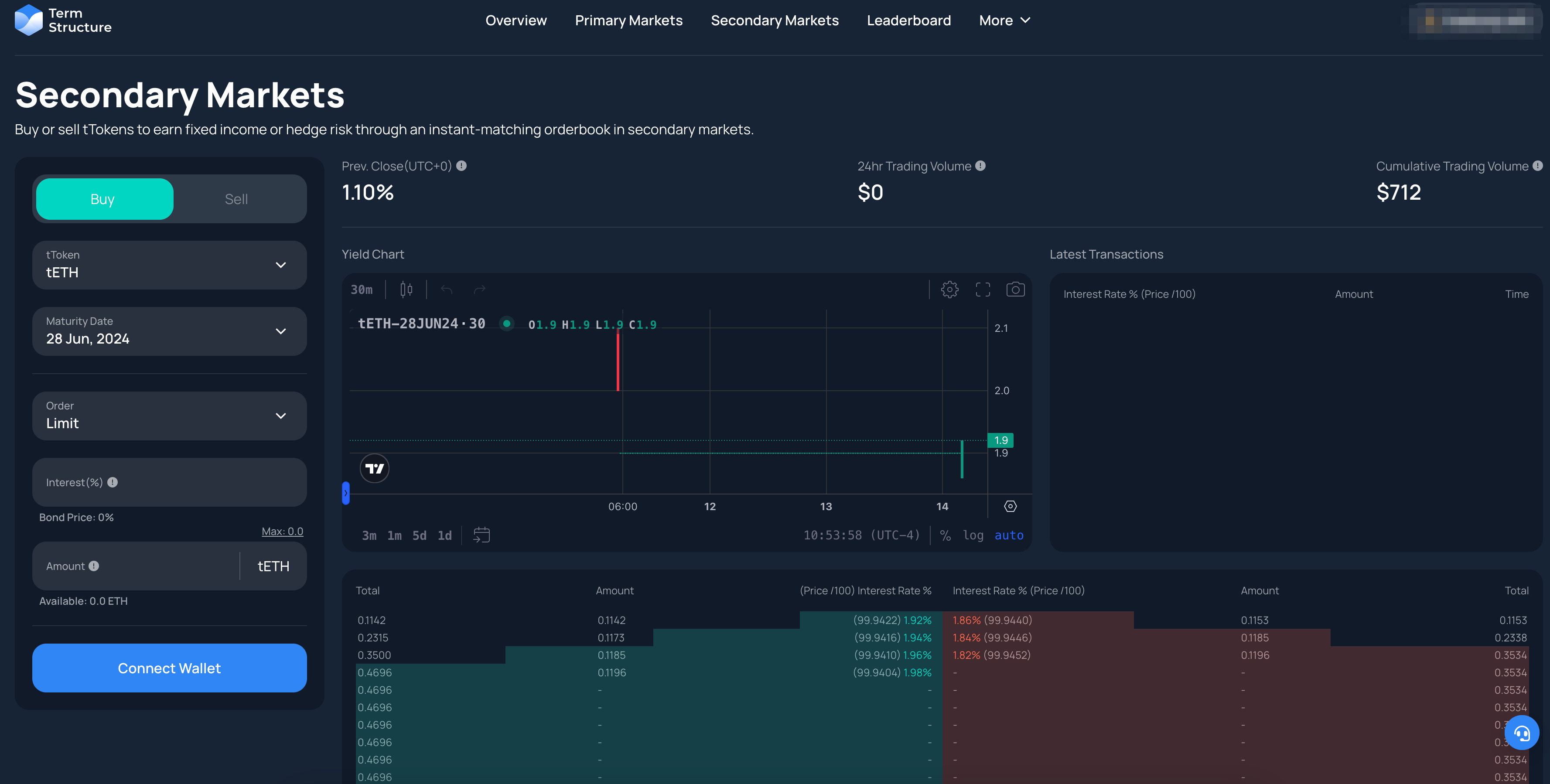Enter fullscreen chart mode
The height and width of the screenshot is (784, 1550).
(x=983, y=290)
